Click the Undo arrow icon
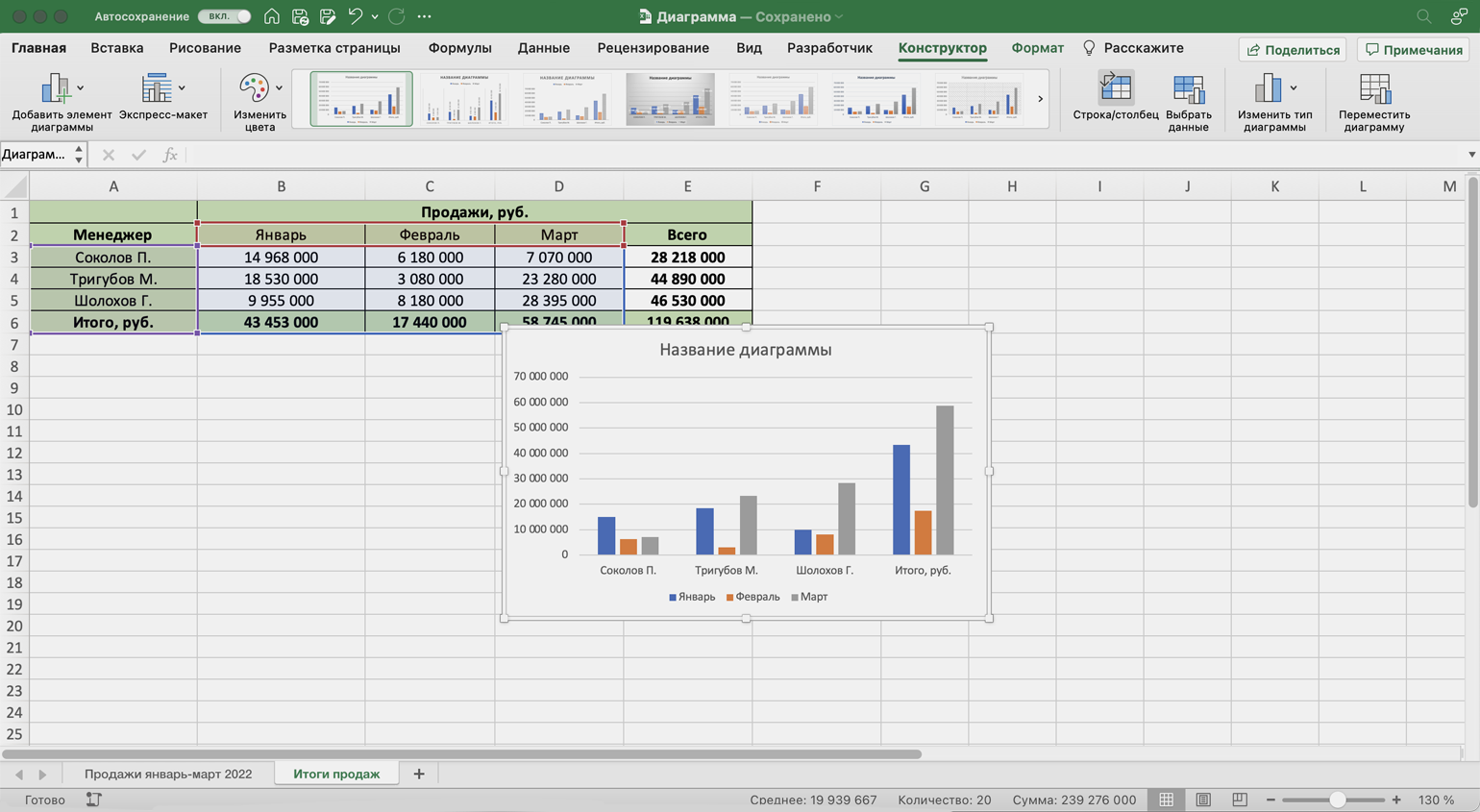 tap(355, 16)
